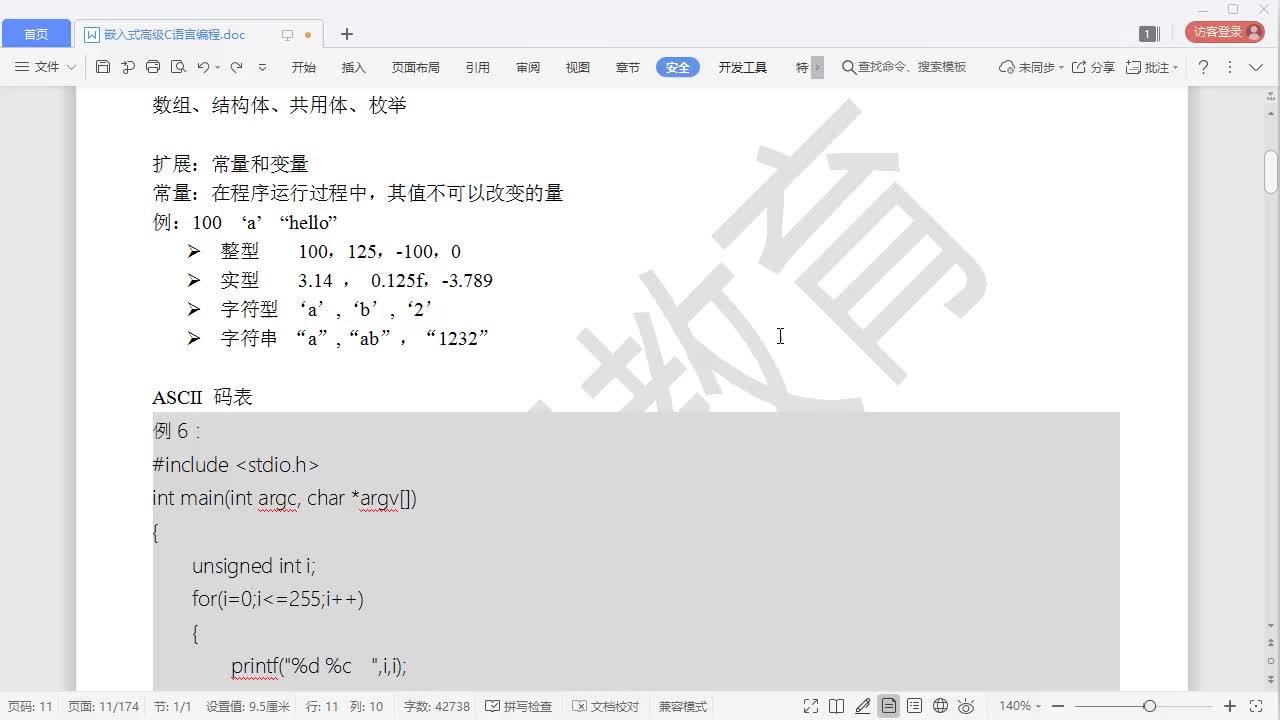Select the 安全 ribbon tab

[x=678, y=67]
